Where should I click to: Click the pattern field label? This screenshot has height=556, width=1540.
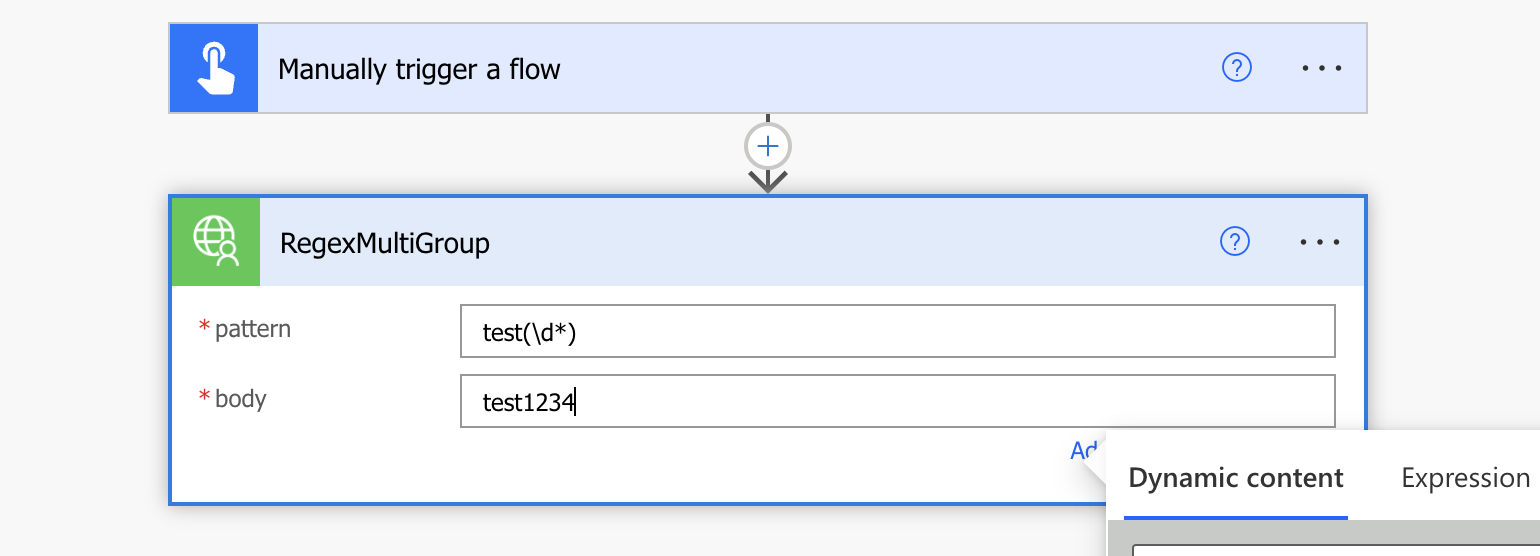[252, 329]
